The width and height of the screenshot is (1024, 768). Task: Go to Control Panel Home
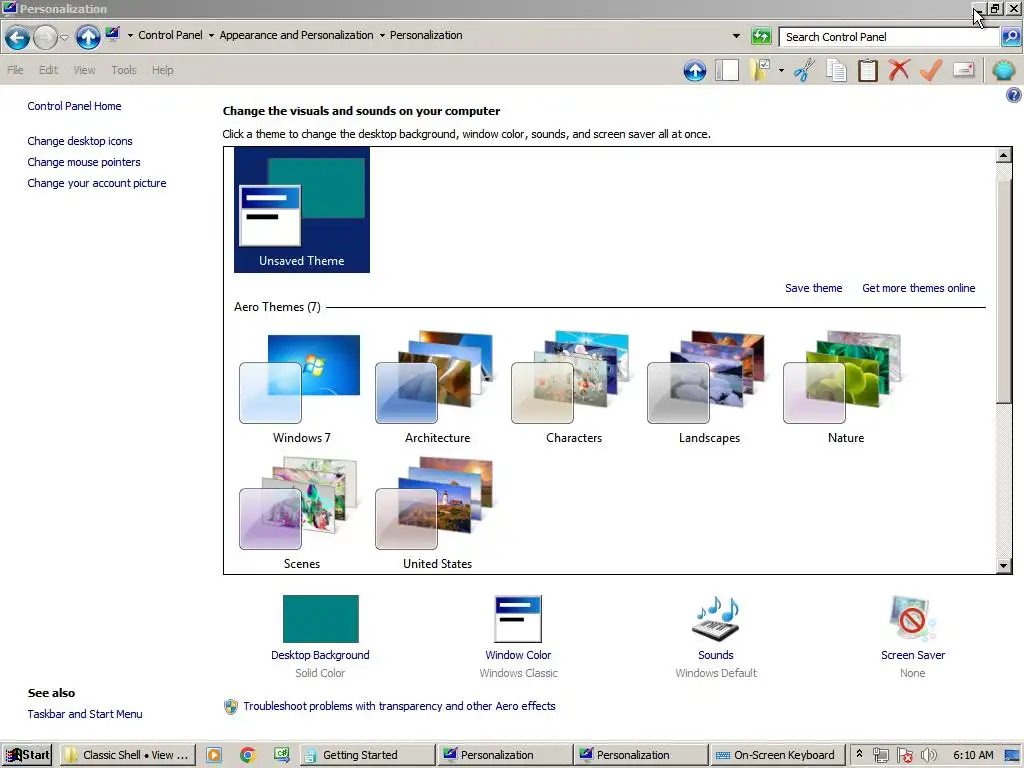[x=74, y=106]
